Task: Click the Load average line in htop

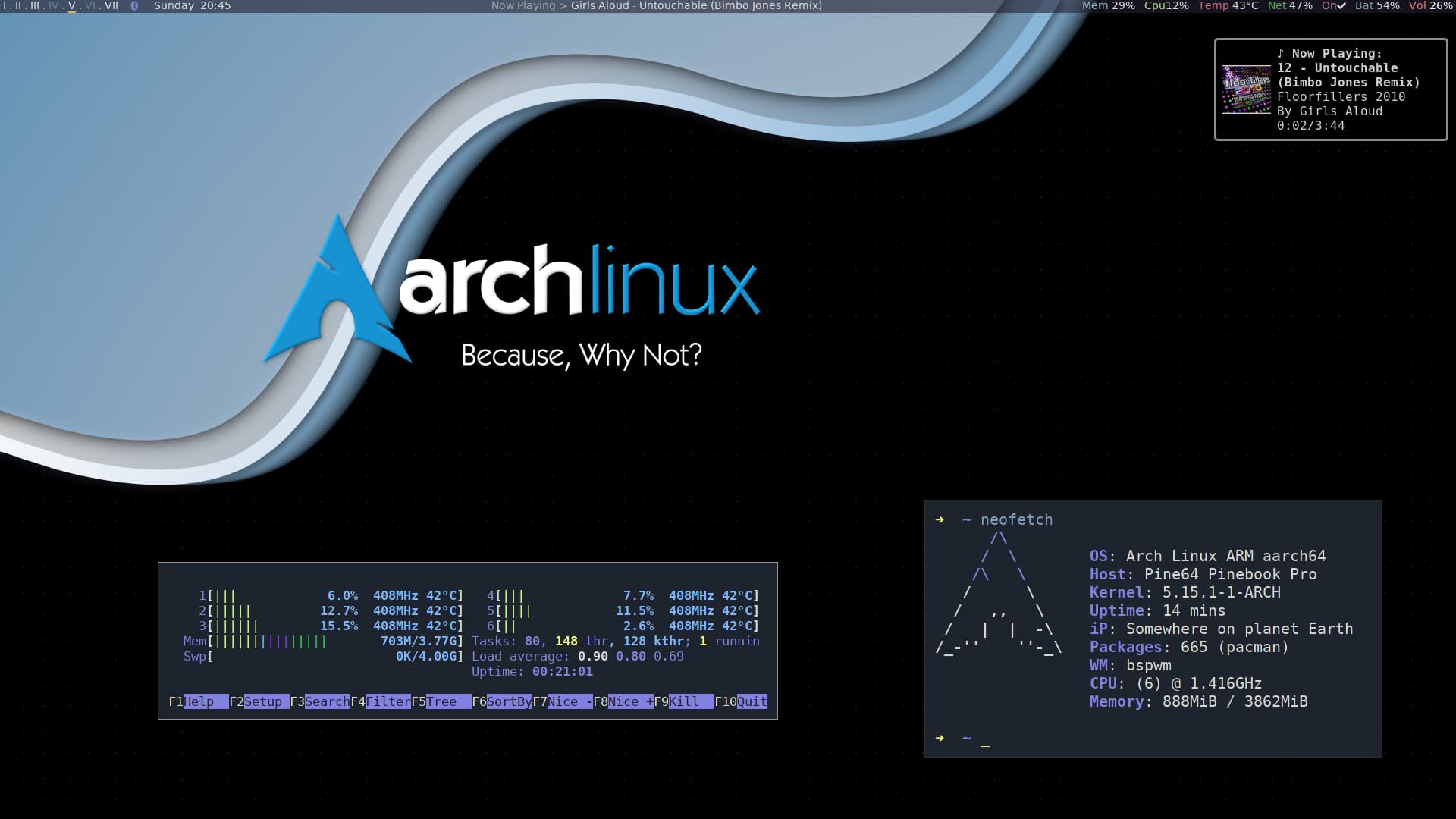Action: point(577,656)
